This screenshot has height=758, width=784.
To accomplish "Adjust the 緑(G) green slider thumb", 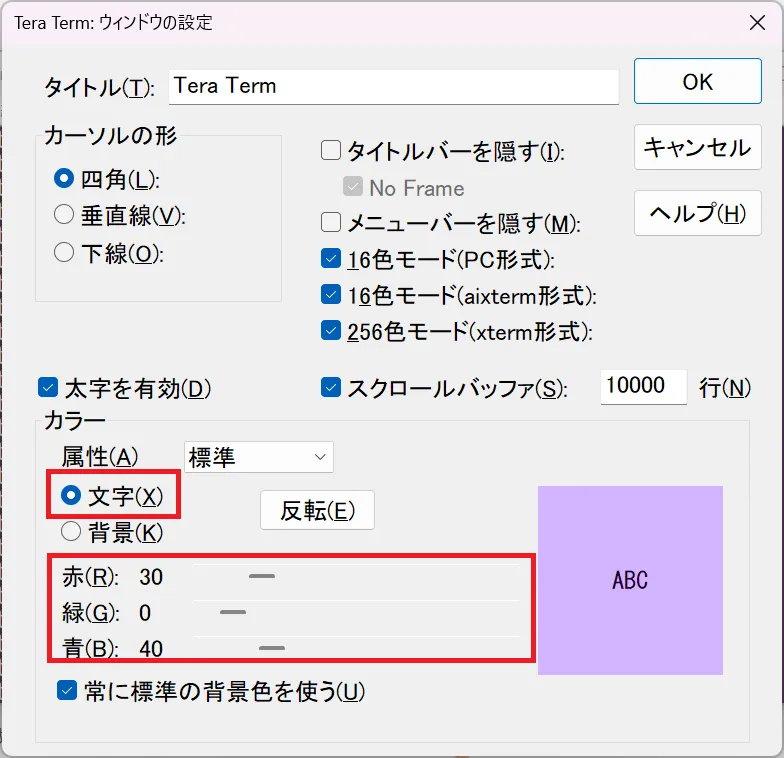I will click(x=233, y=612).
